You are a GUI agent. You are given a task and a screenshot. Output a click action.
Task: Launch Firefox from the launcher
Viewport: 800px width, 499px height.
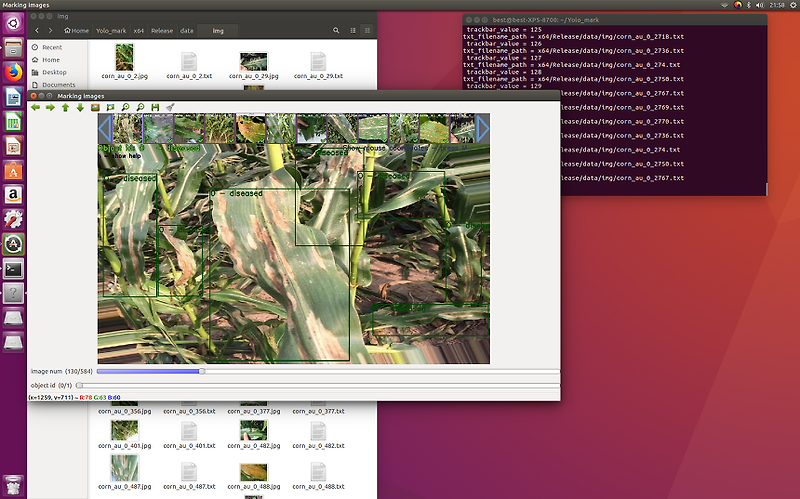pos(13,72)
